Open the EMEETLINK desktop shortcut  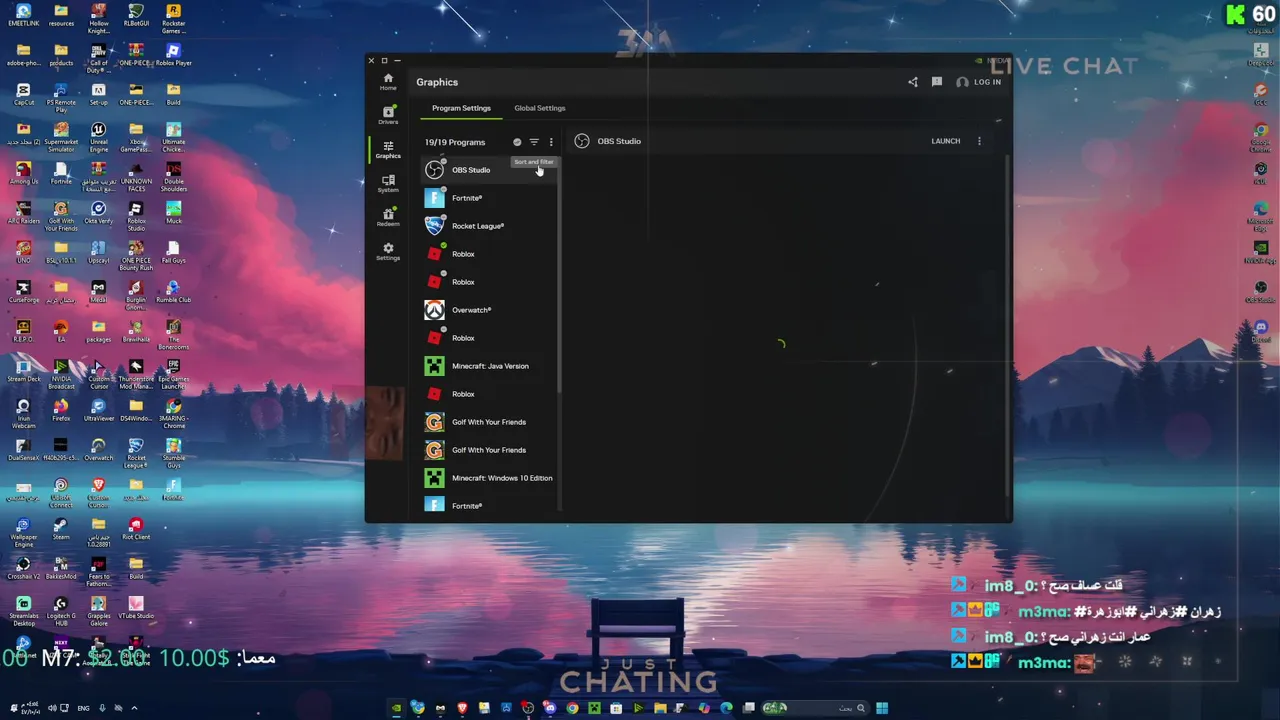(23, 16)
